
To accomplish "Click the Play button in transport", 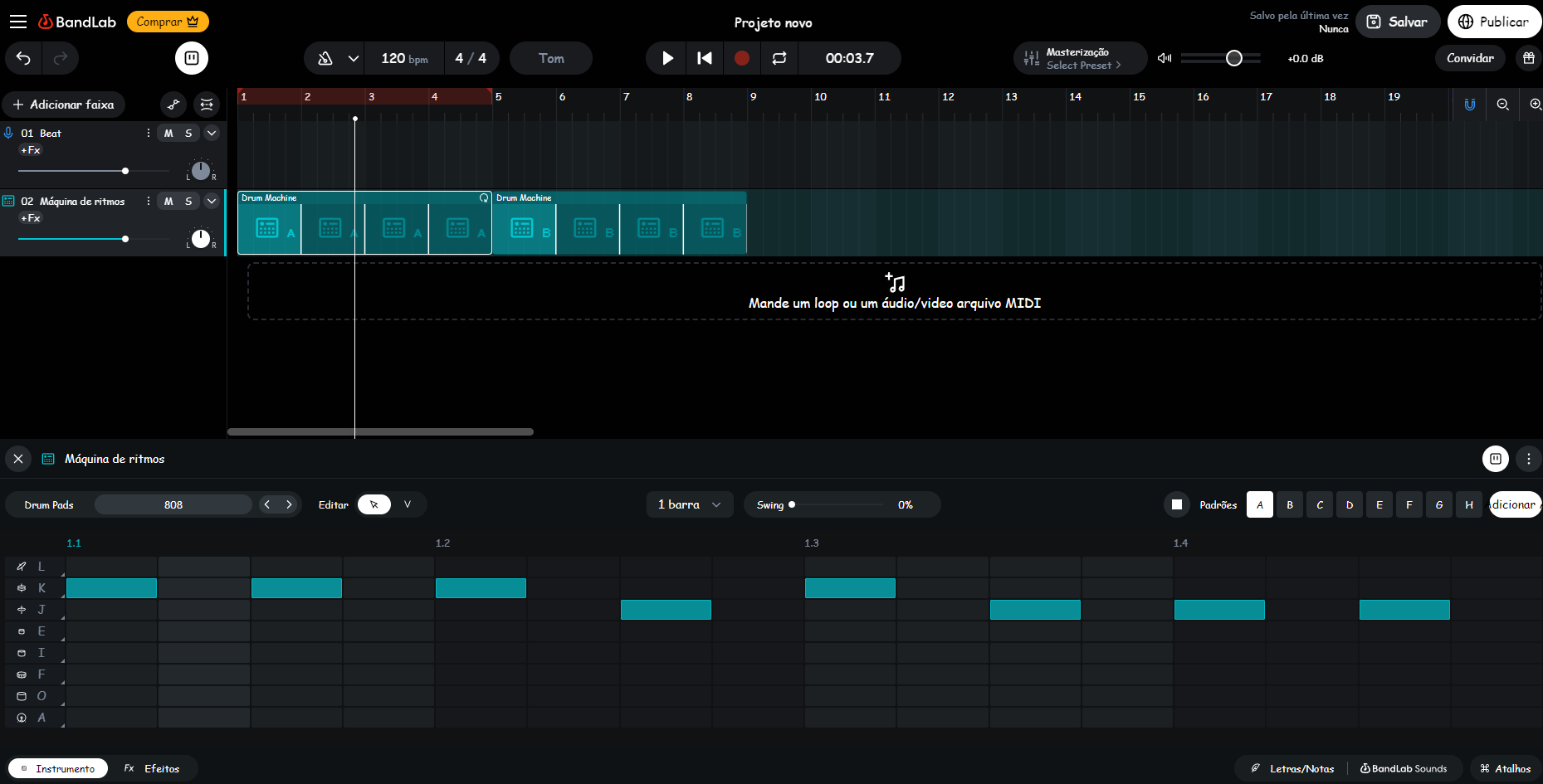I will point(667,58).
